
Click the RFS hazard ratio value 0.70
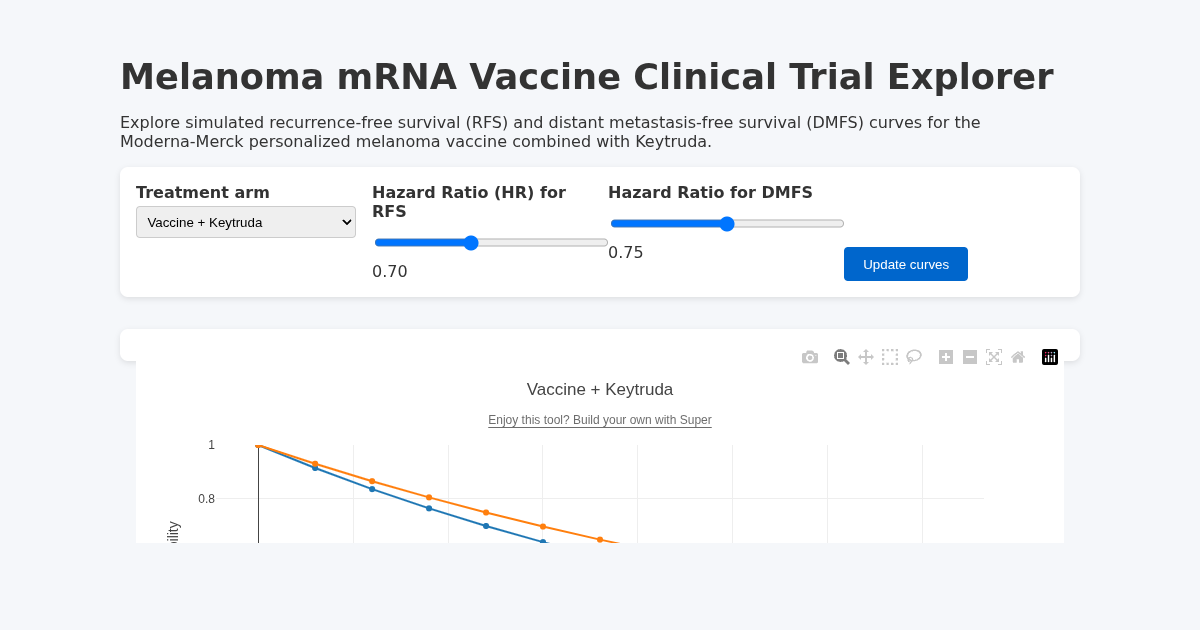point(390,271)
